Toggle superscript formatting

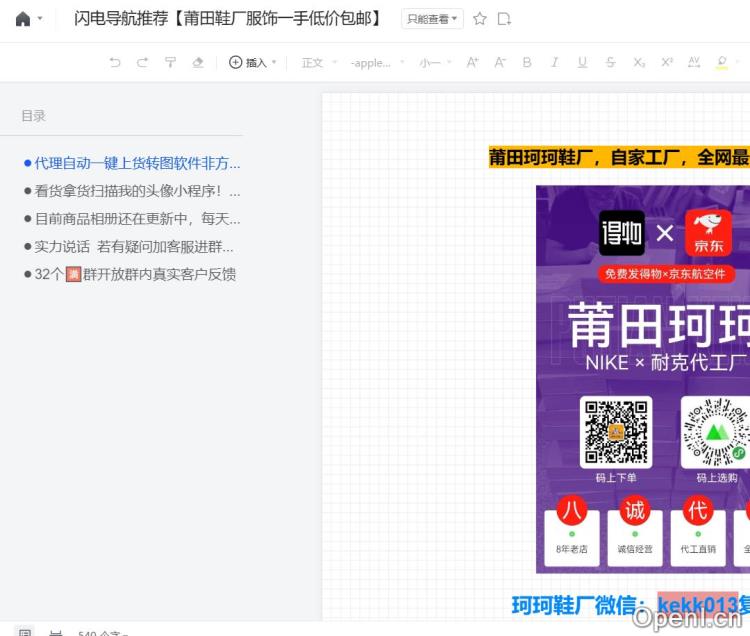667,63
